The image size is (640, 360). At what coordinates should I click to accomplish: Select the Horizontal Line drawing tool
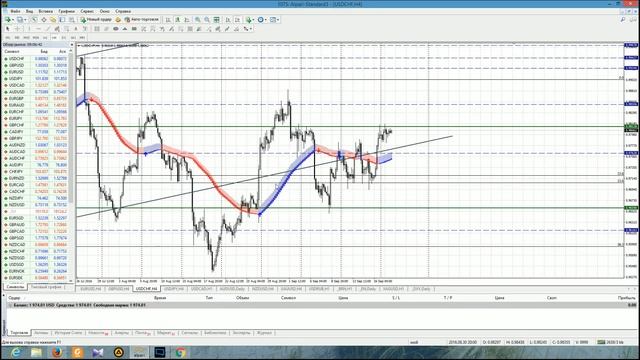tap(38, 29)
